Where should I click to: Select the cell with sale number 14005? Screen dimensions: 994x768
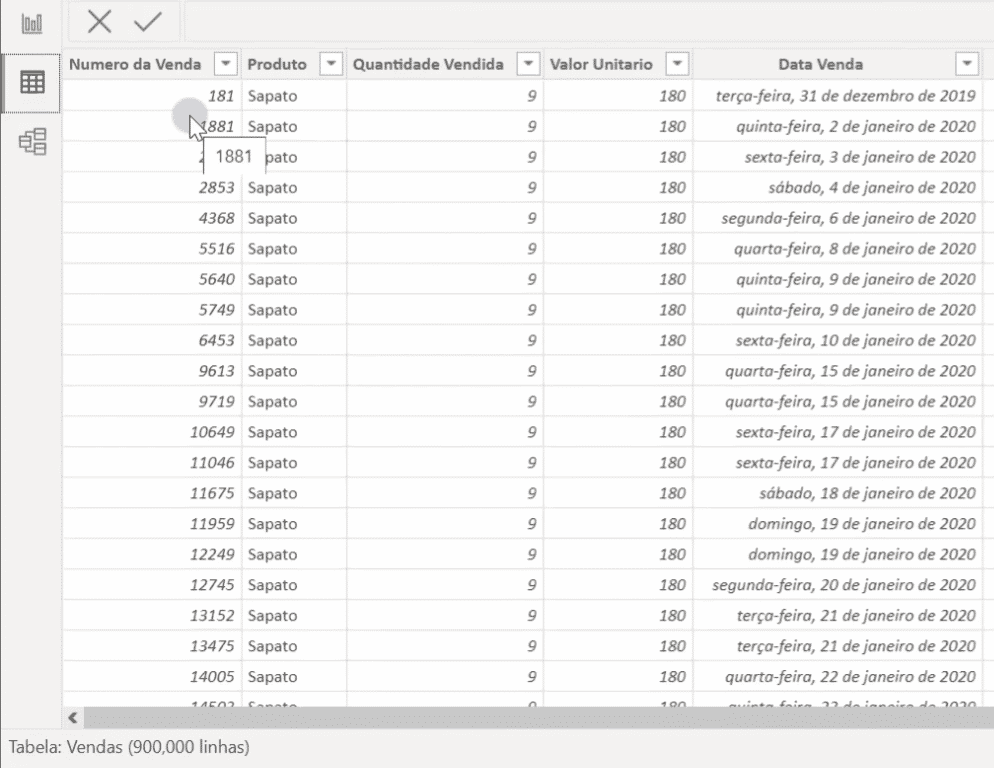click(x=152, y=677)
